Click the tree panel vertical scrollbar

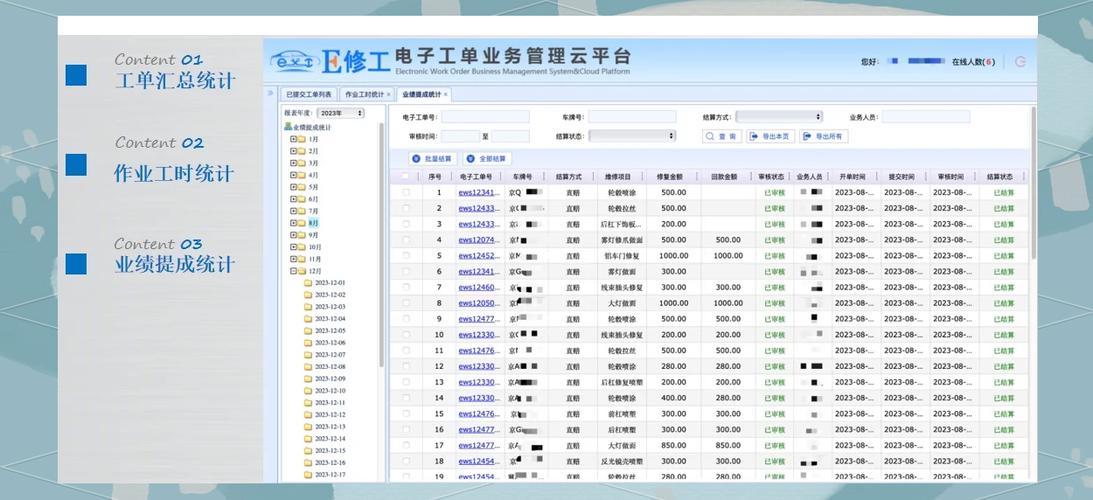(381, 244)
